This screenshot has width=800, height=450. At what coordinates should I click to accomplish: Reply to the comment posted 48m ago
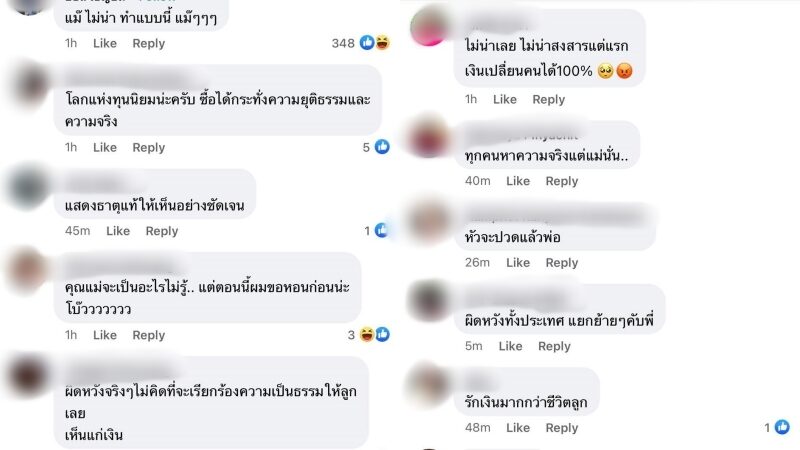[562, 428]
